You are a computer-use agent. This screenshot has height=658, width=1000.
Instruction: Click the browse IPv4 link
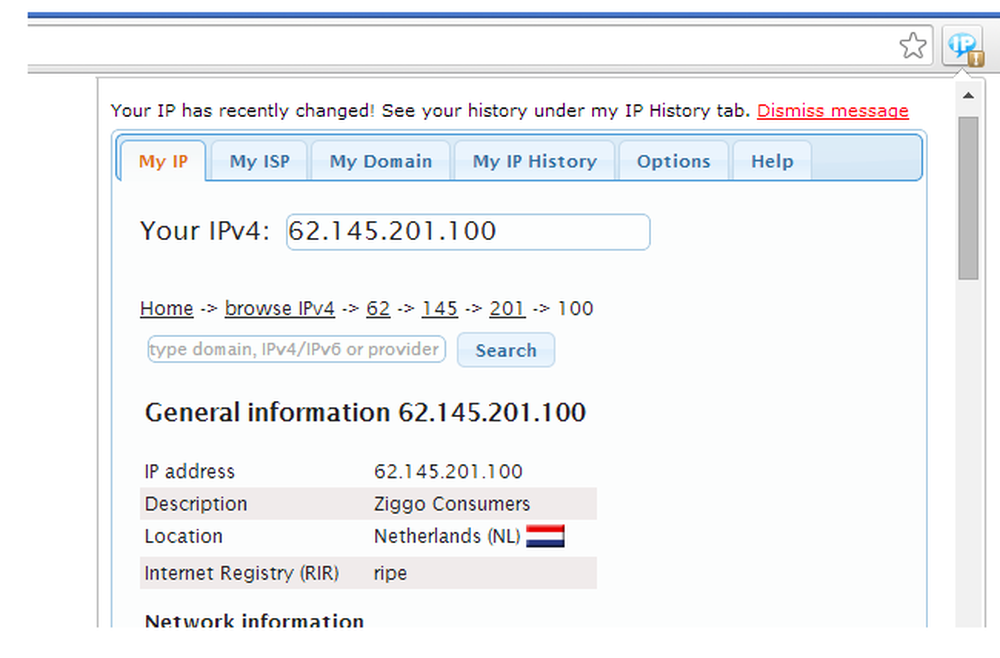(280, 308)
